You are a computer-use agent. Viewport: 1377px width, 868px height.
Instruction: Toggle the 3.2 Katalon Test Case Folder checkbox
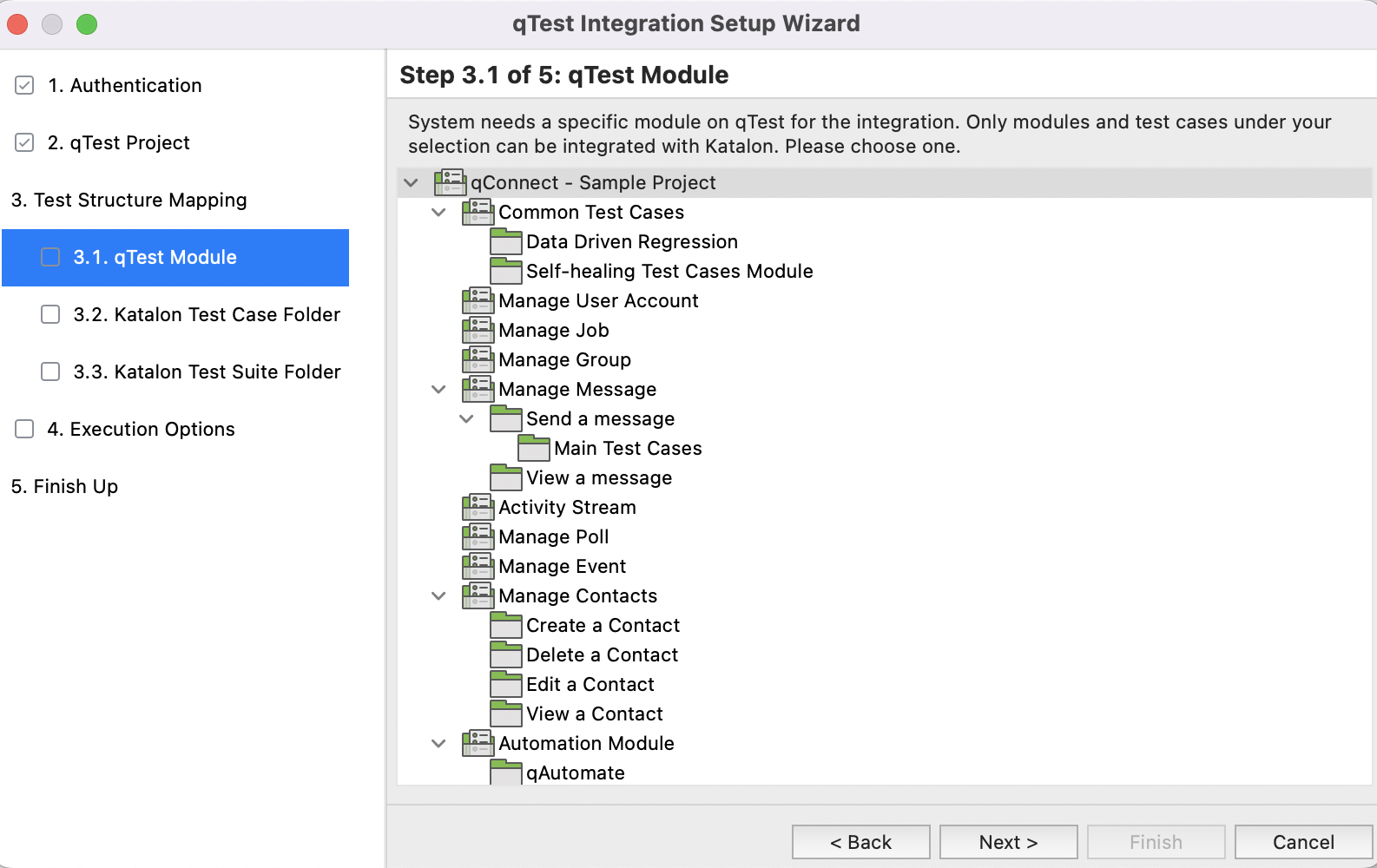coord(50,314)
